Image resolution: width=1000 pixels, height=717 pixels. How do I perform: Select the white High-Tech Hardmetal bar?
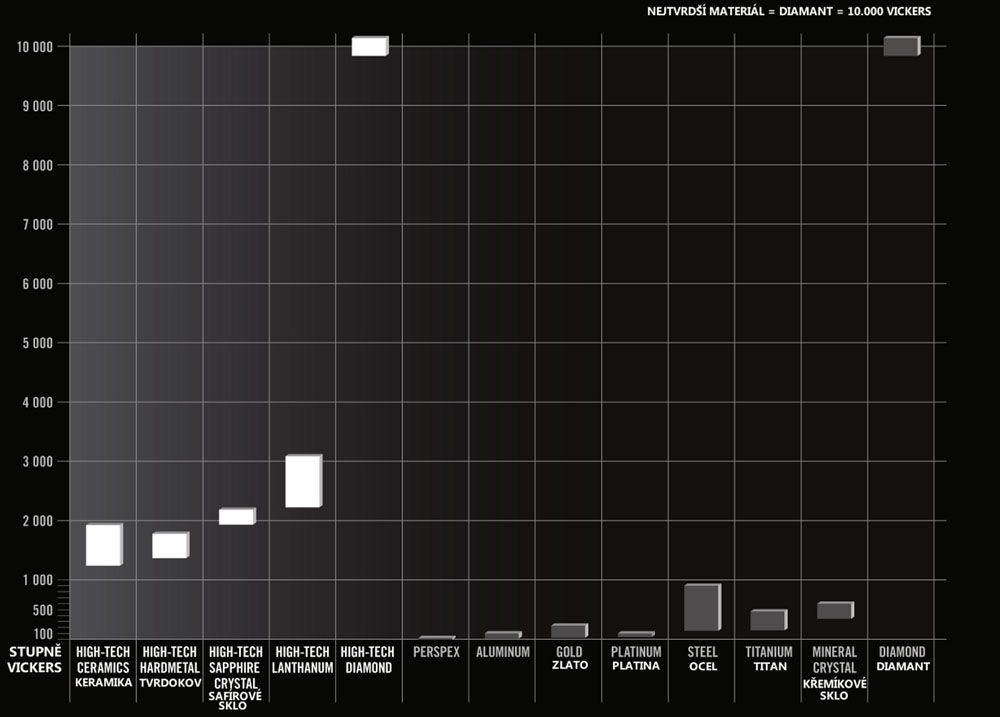pos(169,545)
